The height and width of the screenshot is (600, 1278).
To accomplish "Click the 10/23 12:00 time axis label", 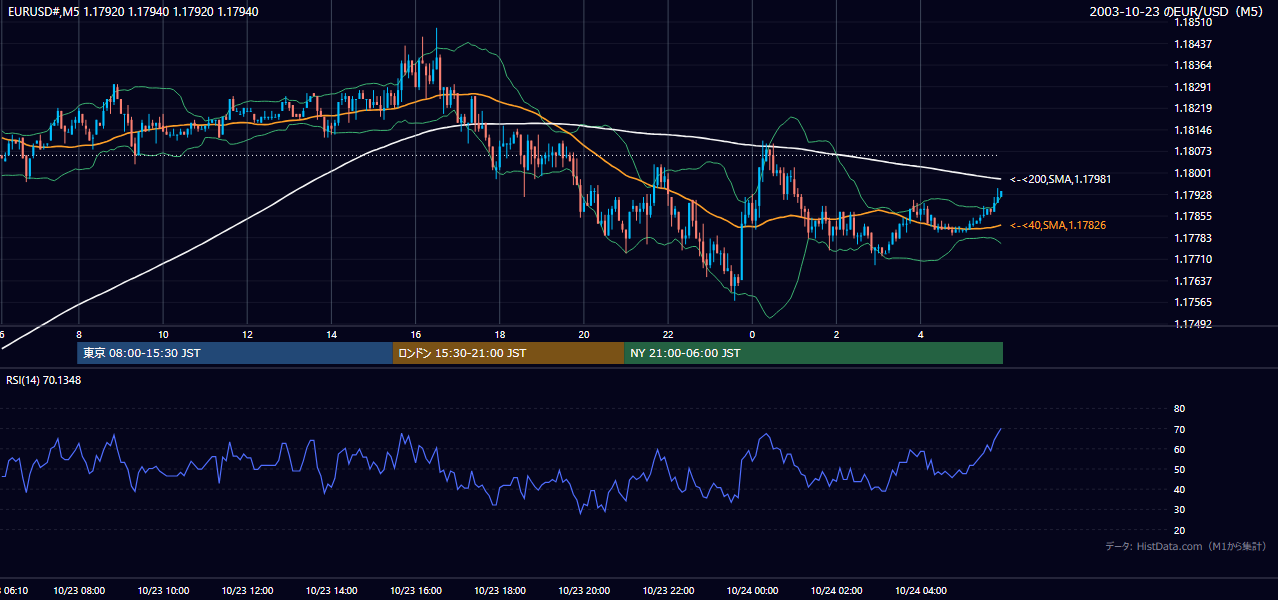I will [247, 591].
